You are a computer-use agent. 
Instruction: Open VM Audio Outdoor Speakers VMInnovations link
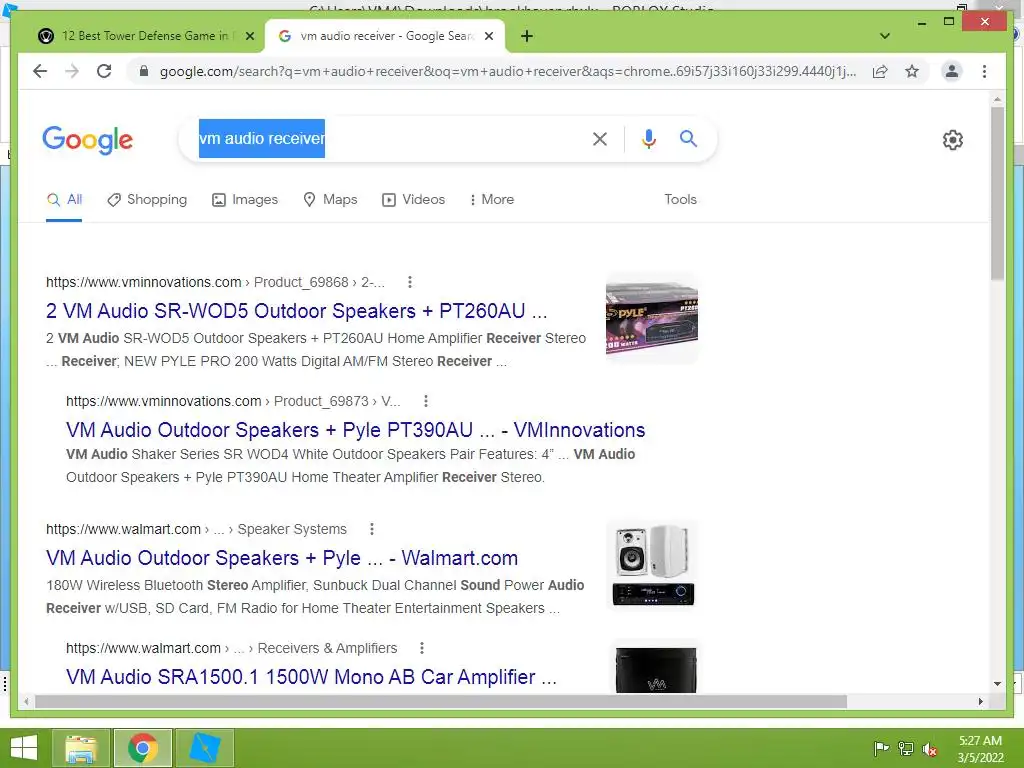click(x=355, y=430)
